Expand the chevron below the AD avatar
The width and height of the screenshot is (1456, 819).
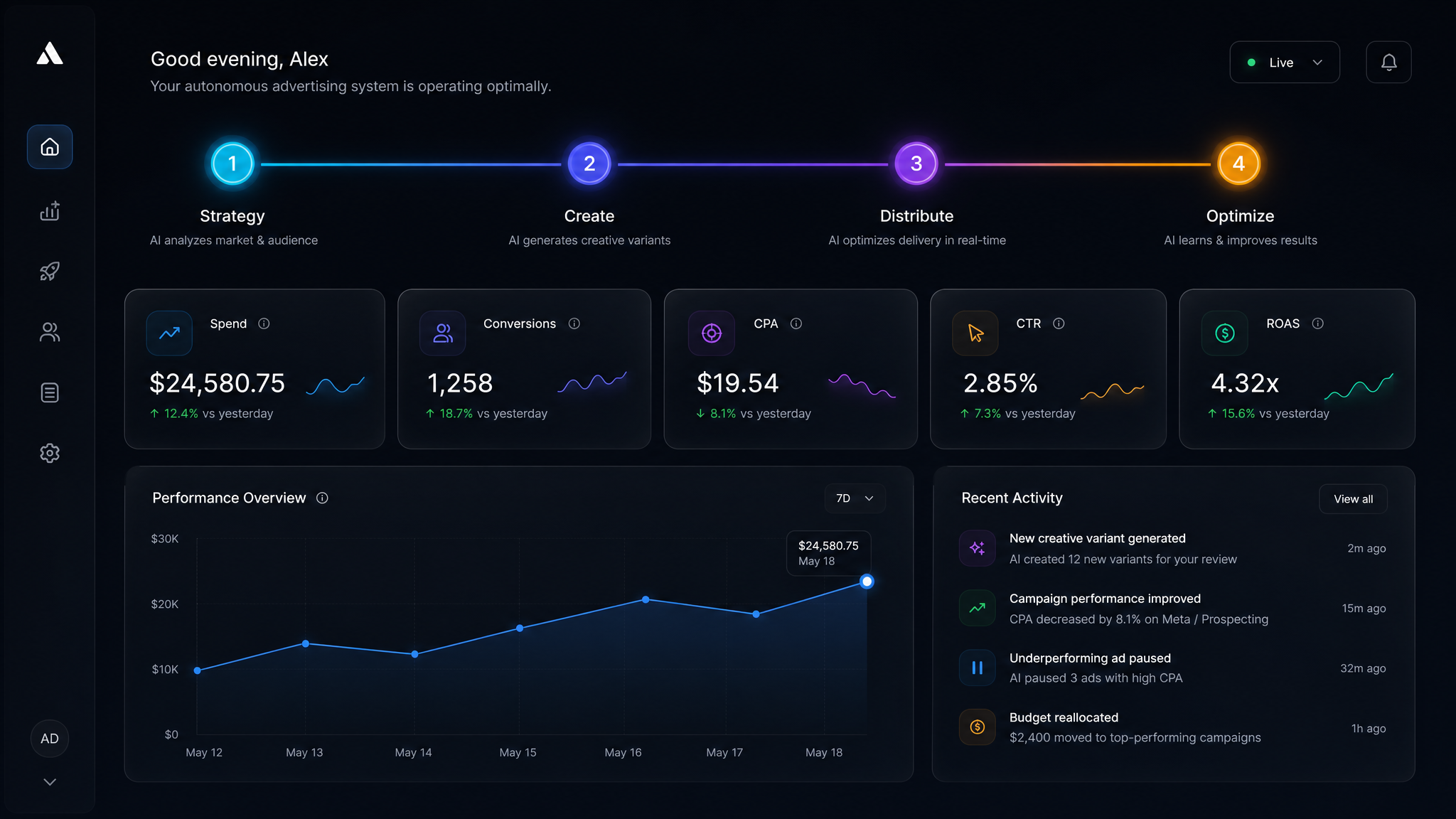50,782
